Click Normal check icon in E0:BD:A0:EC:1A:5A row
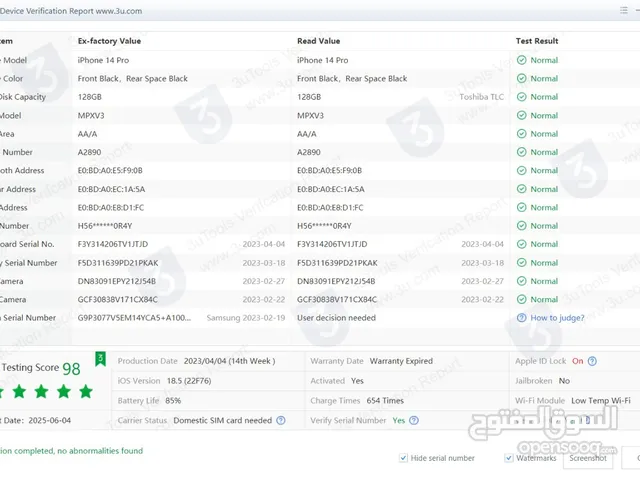The width and height of the screenshot is (640, 480). coord(521,189)
